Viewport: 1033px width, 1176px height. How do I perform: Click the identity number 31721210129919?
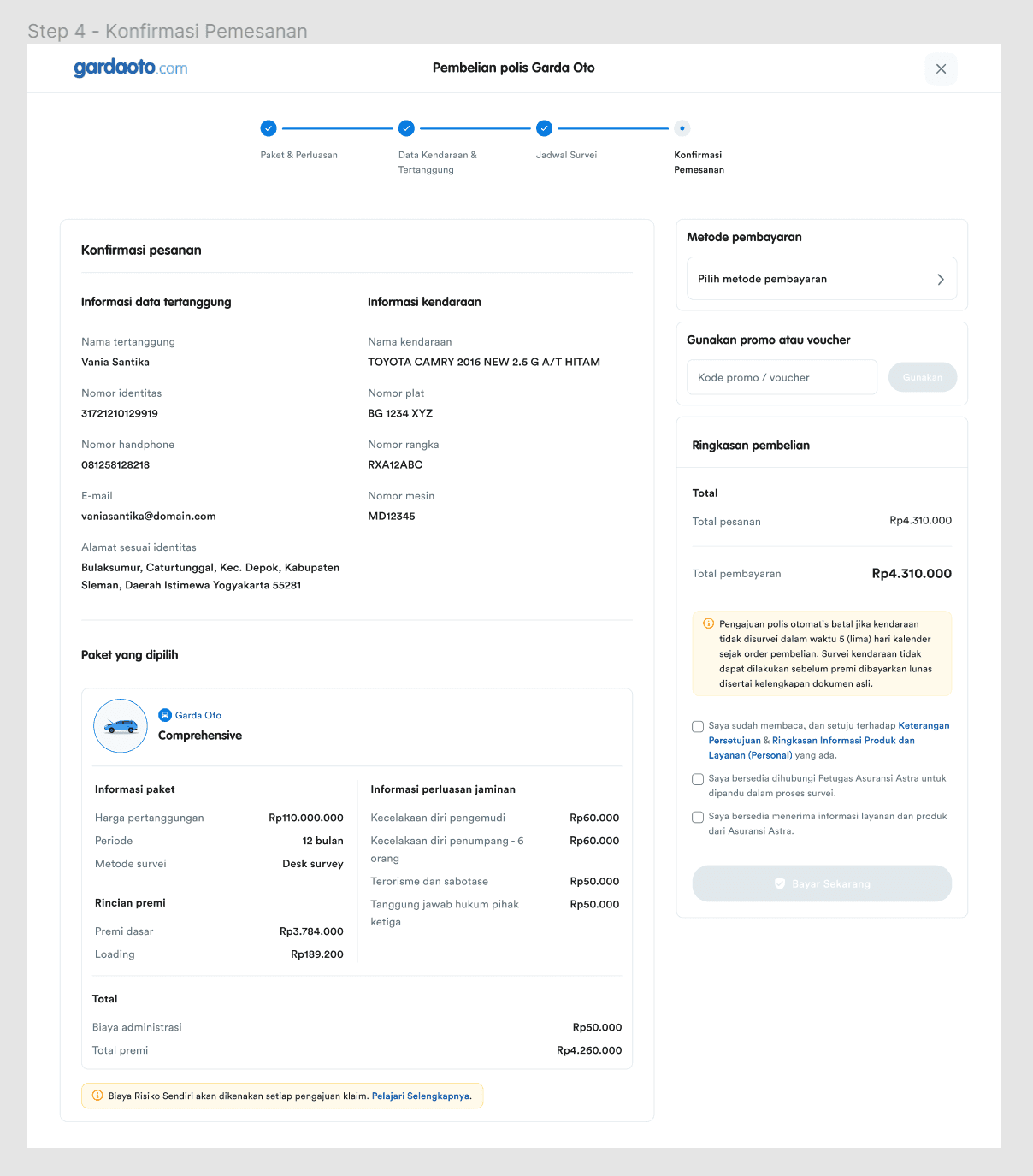tap(120, 413)
